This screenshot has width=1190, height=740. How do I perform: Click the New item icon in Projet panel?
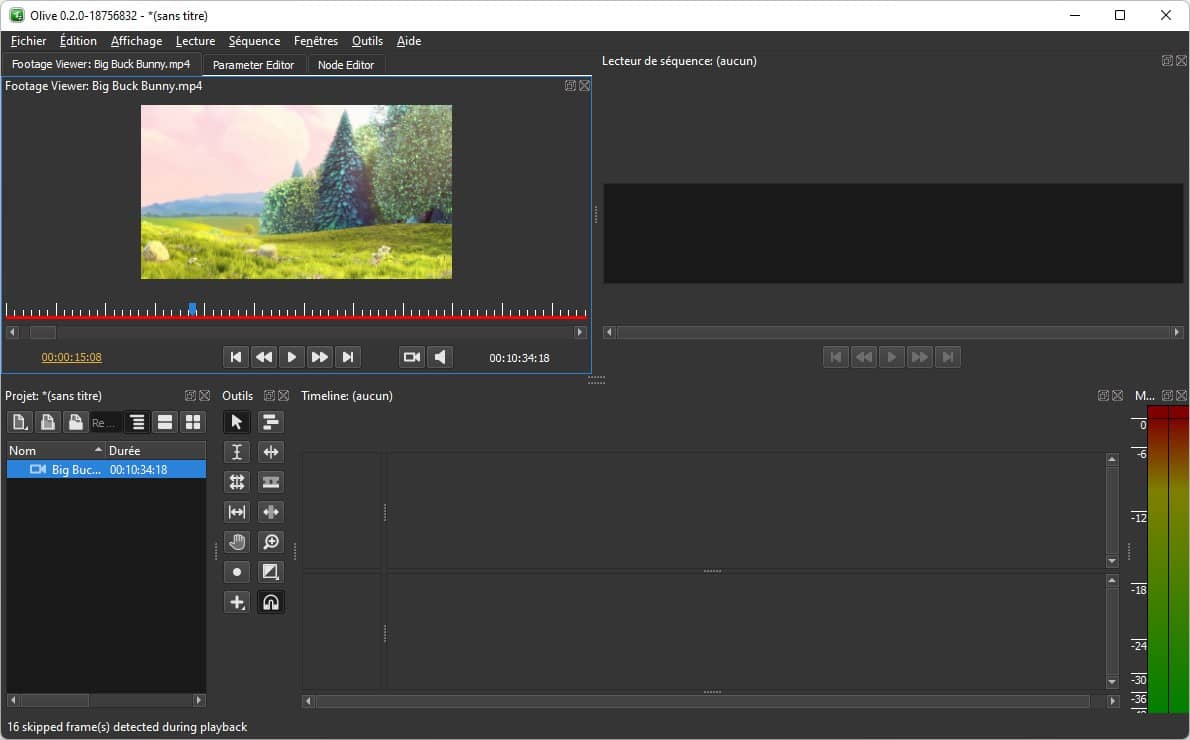pos(20,422)
